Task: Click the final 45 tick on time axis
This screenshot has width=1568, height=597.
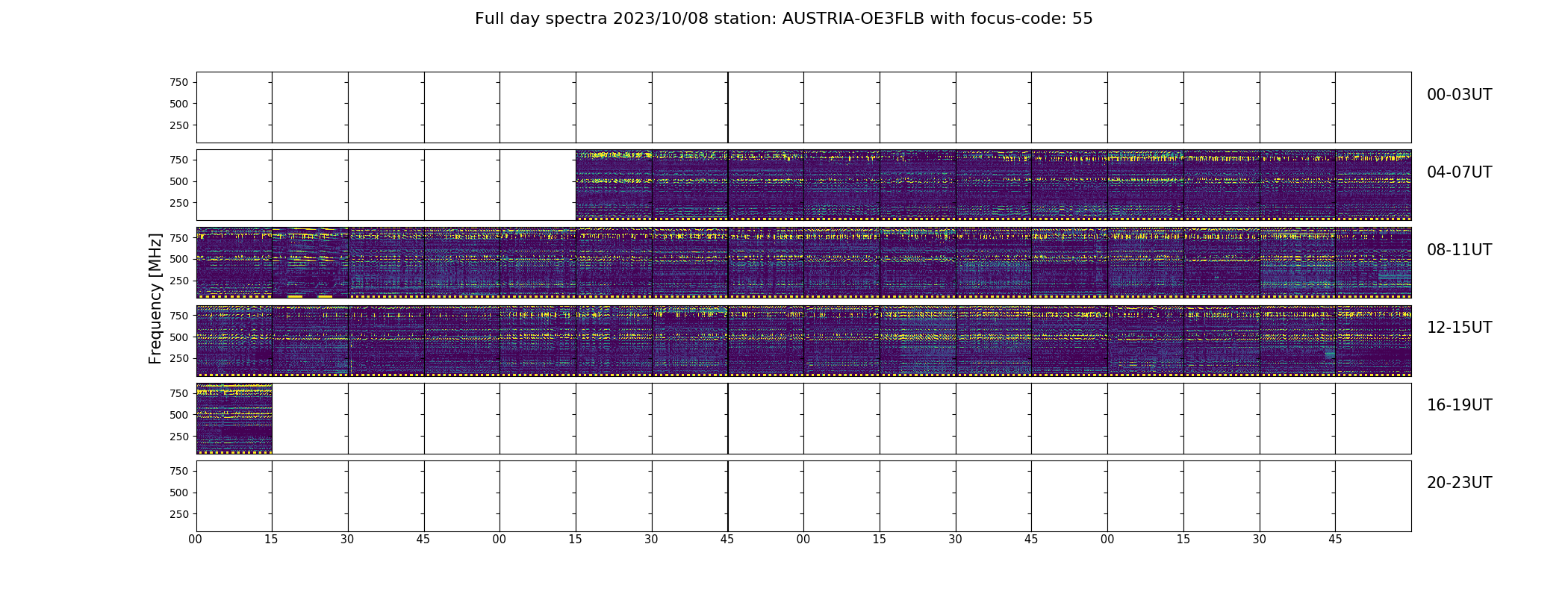Action: click(1335, 540)
